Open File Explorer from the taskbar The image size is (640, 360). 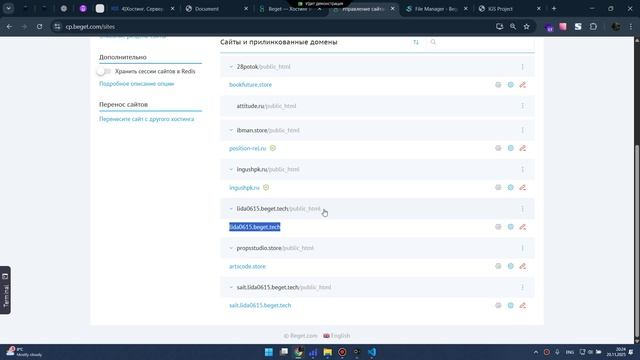[x=327, y=352]
